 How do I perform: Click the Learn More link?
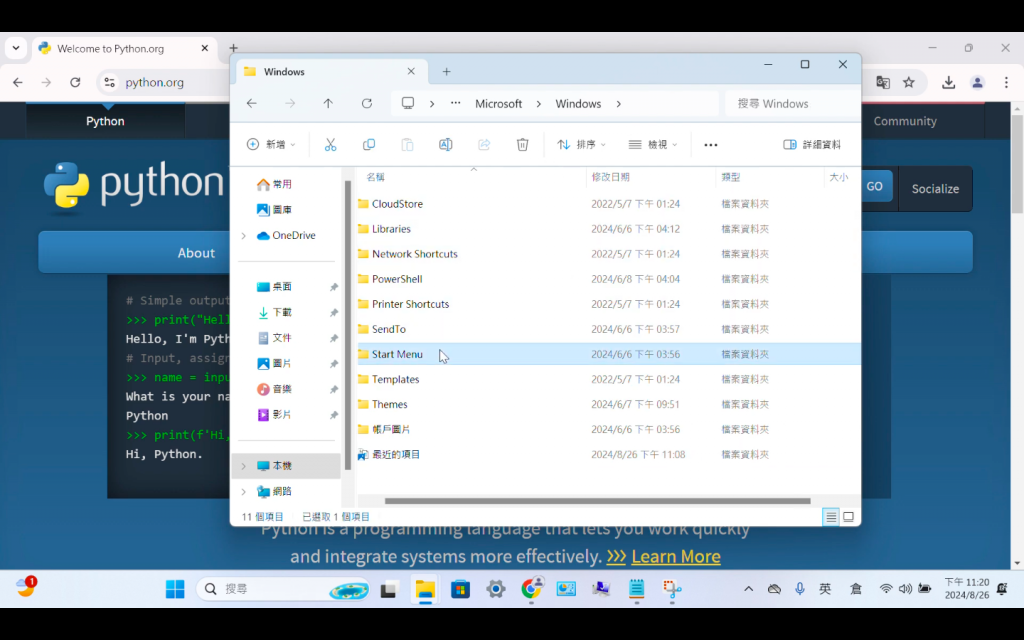tap(676, 556)
